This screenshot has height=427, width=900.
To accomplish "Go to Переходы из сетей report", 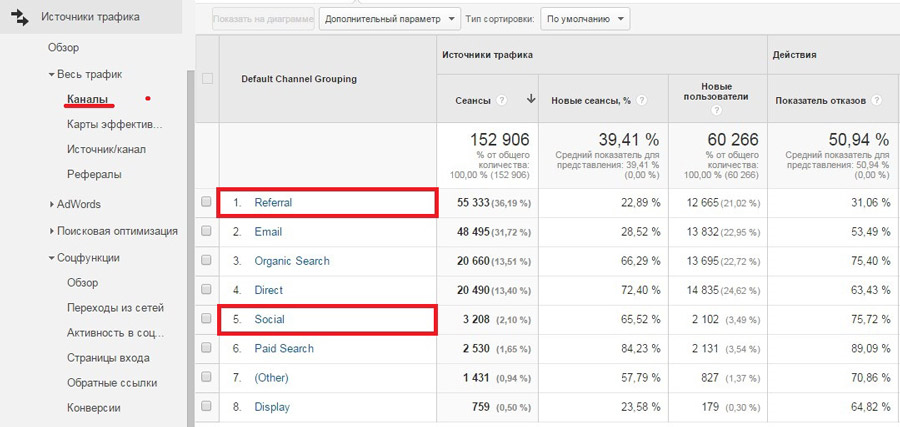I will point(115,308).
